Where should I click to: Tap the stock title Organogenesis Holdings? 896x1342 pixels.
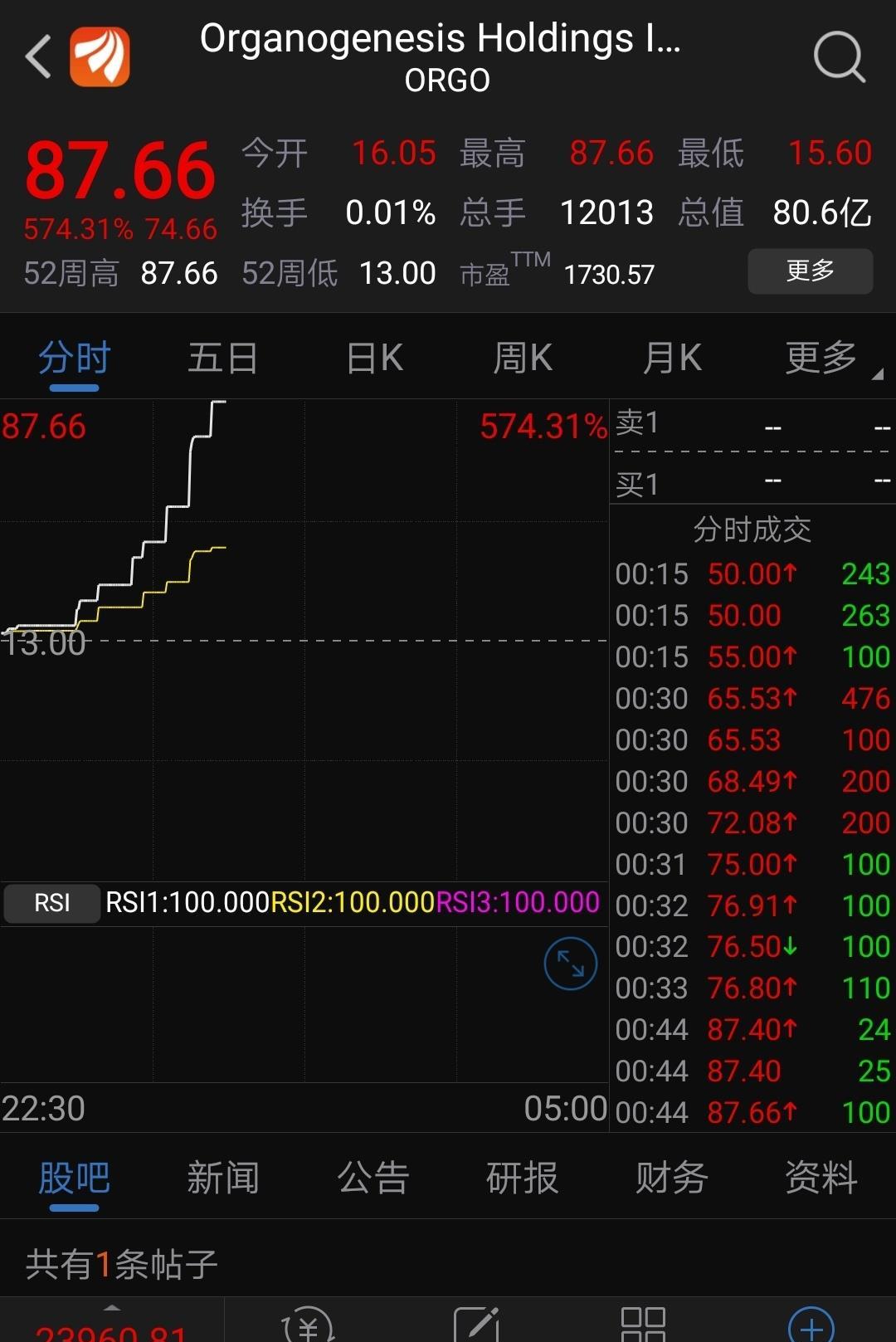(441, 39)
